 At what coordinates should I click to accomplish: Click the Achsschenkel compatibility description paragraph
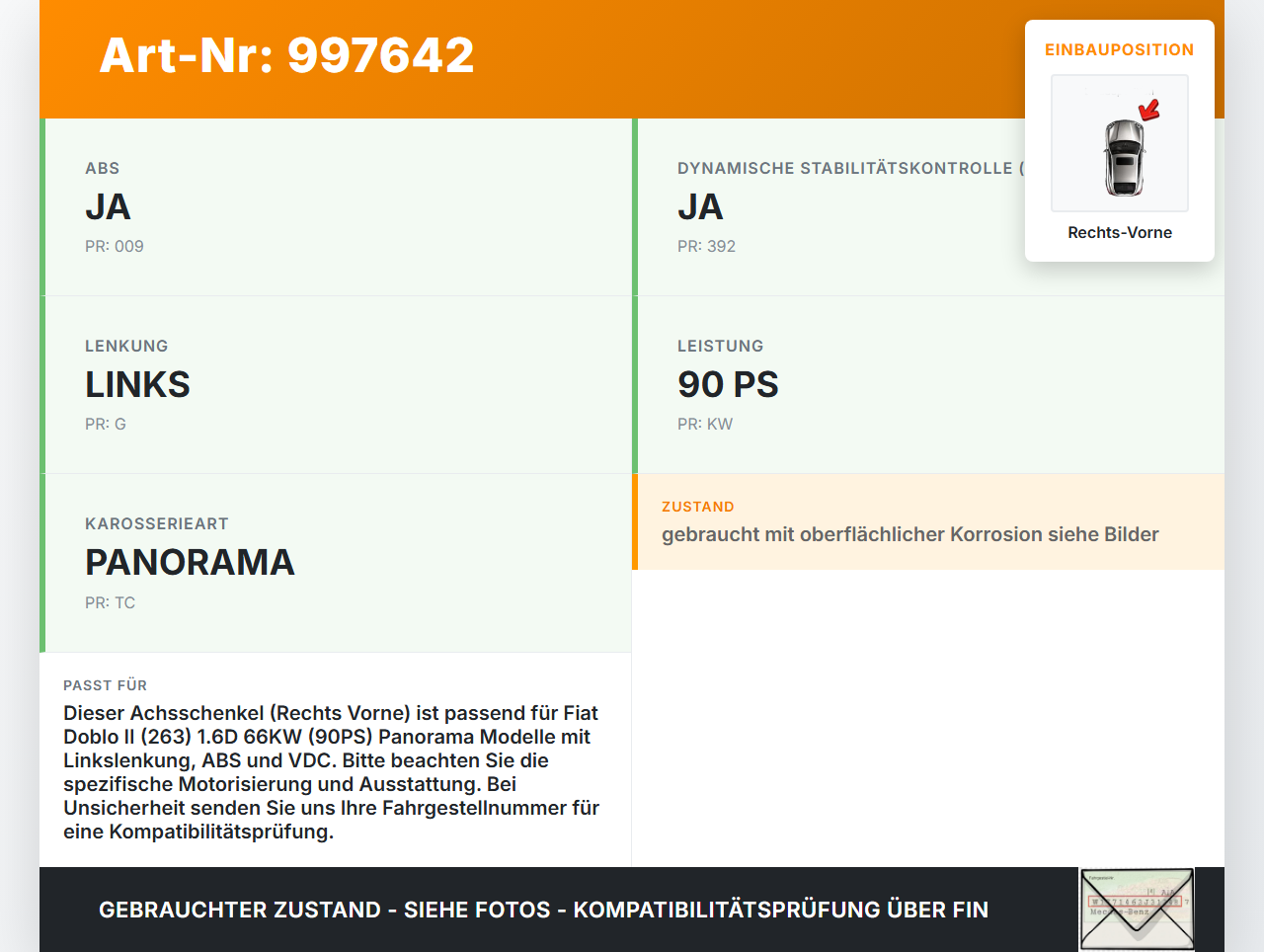coord(332,772)
